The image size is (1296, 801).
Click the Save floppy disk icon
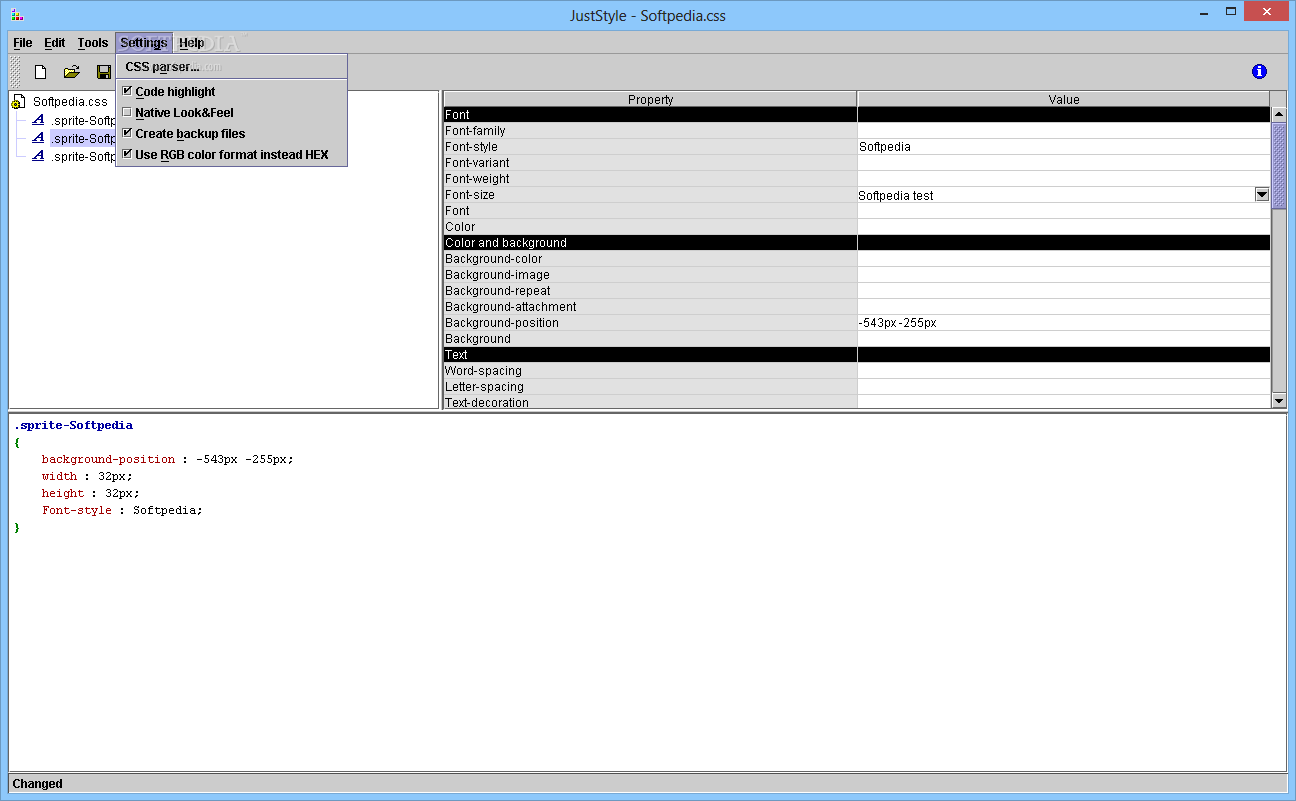(x=103, y=72)
